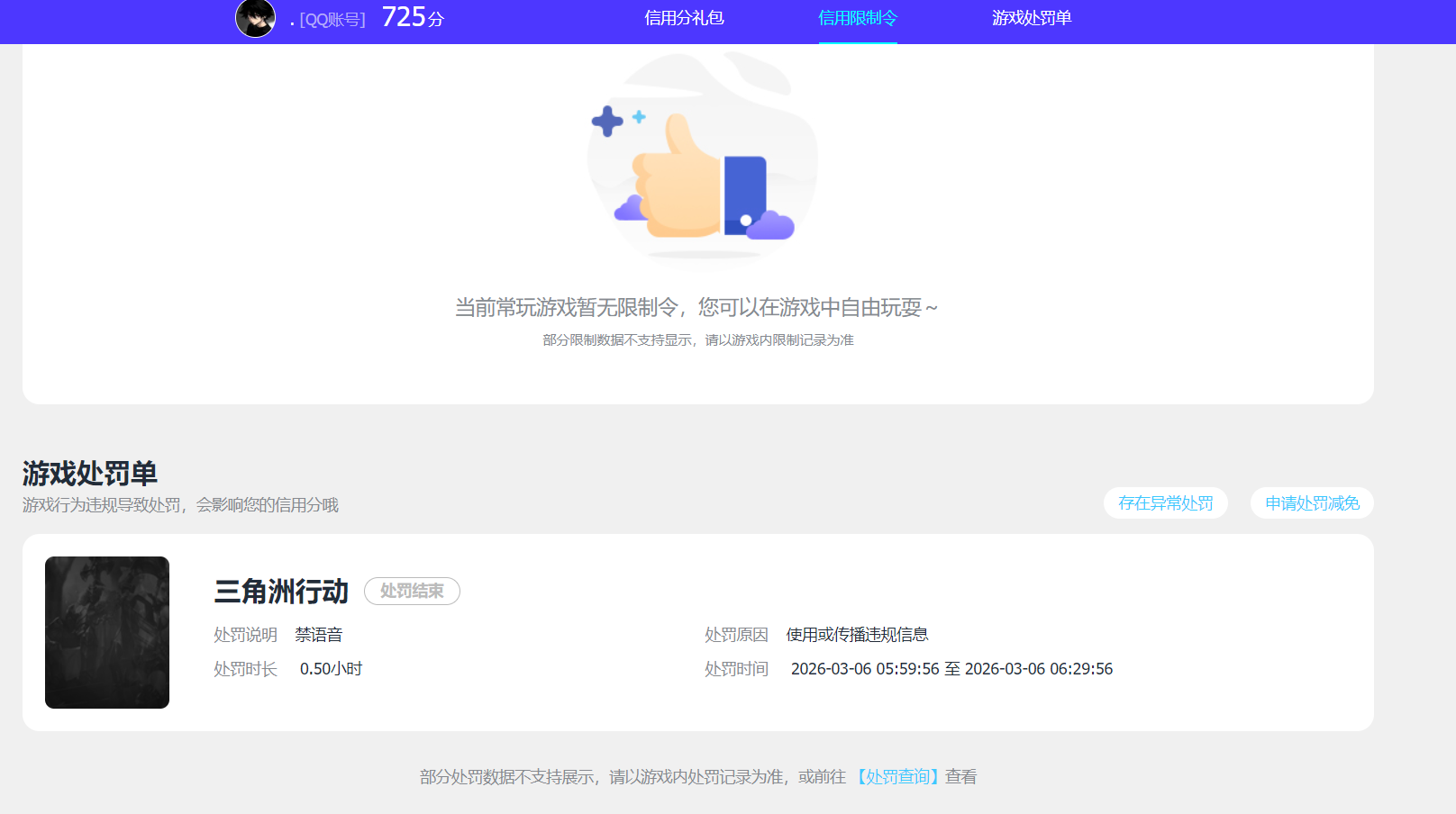Click the 禁语音 penalty description value
The height and width of the screenshot is (814, 1456).
tap(319, 635)
